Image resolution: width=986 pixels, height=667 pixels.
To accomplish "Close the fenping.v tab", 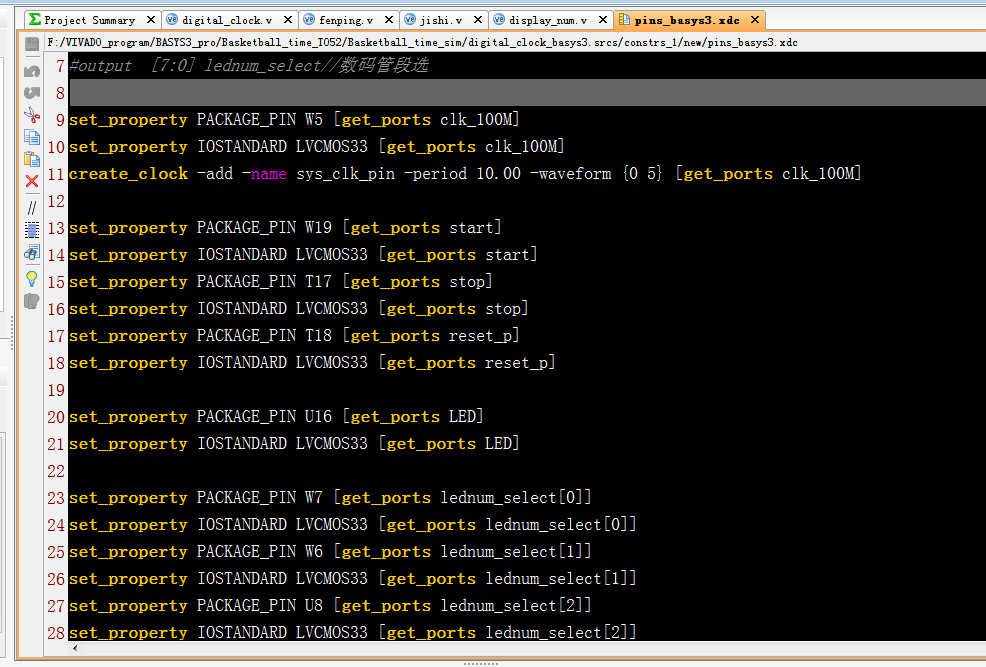I will [389, 20].
